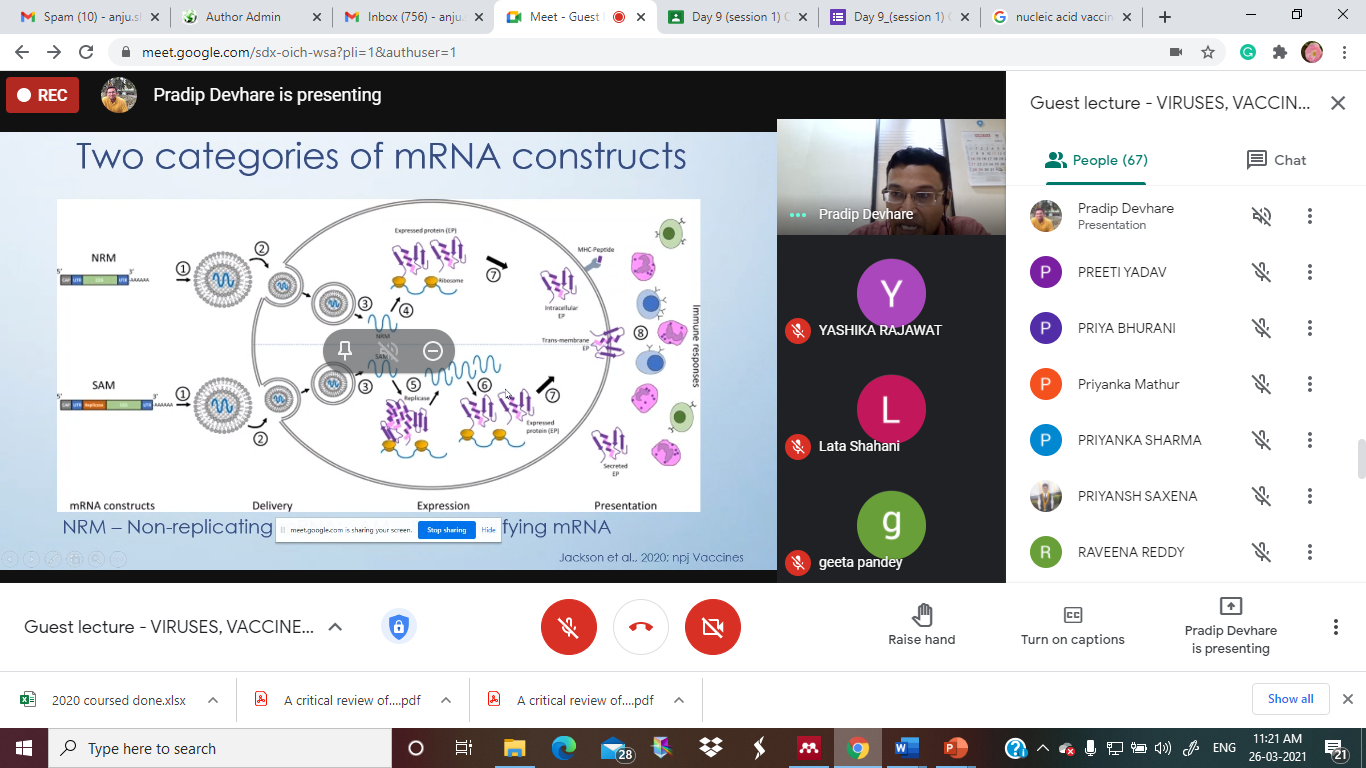Open more options for Priyanka Mathur

tap(1310, 384)
